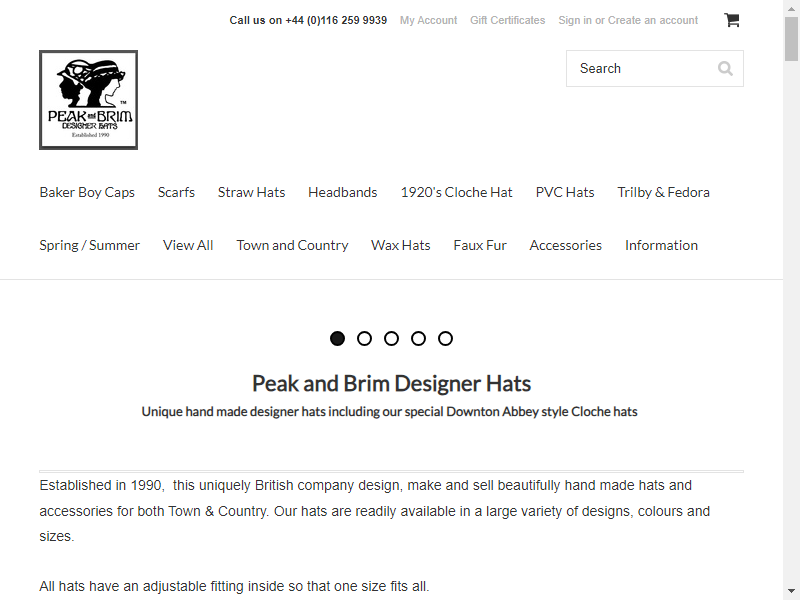Open My Account link
The image size is (800, 600).
coord(429,20)
